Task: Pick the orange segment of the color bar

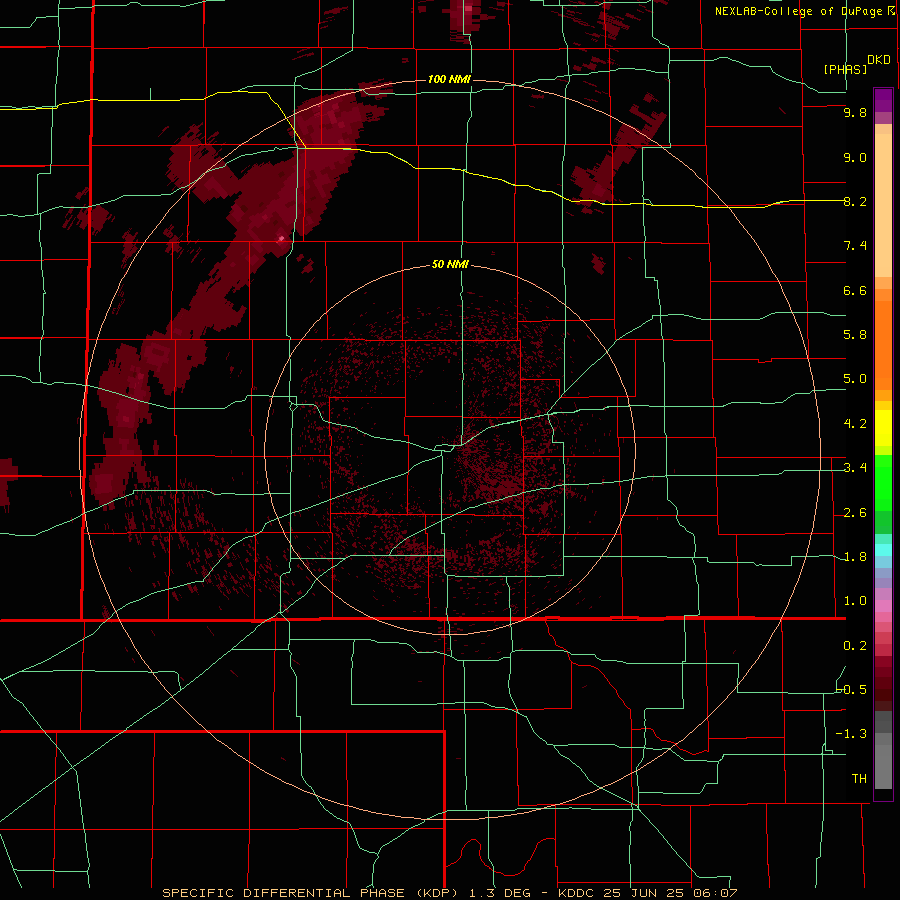Action: tap(883, 346)
